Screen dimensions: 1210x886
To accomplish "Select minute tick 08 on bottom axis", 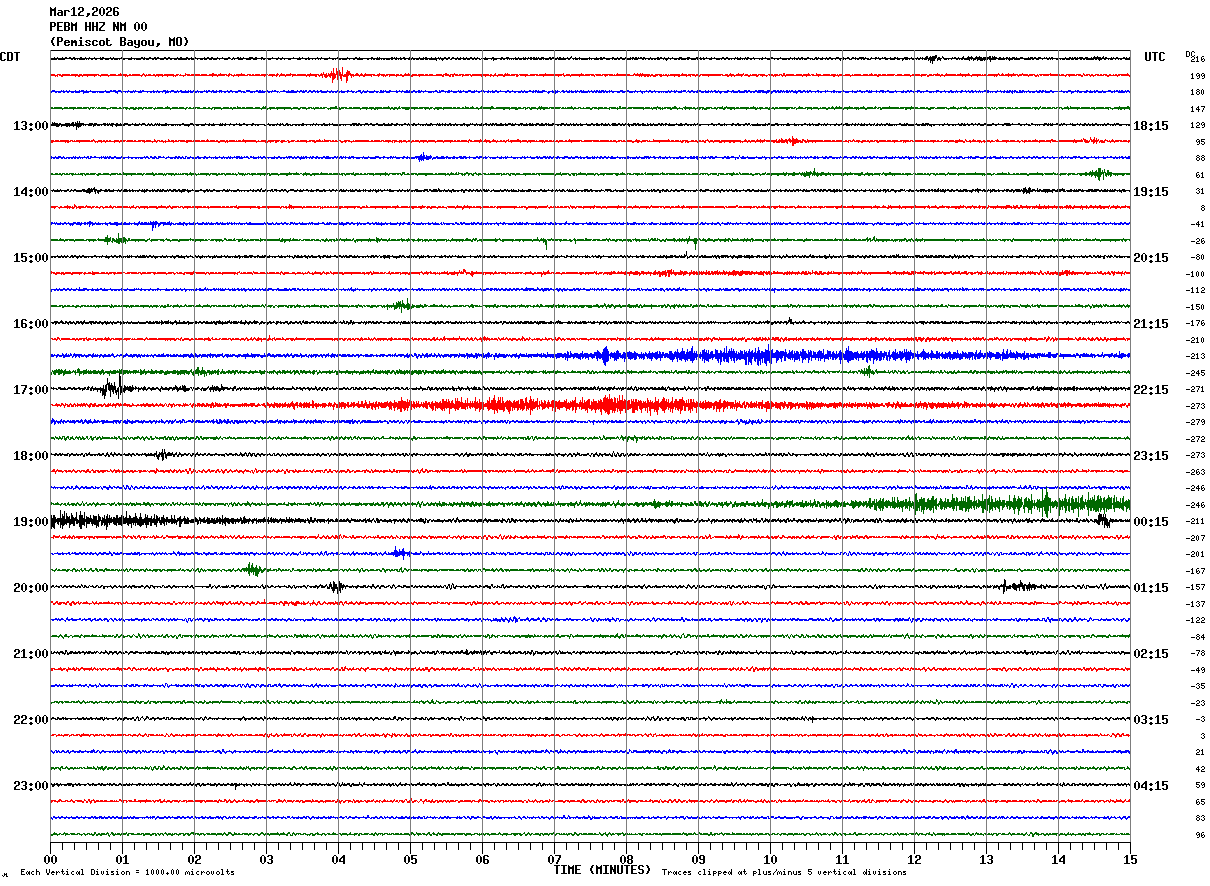I will (626, 859).
